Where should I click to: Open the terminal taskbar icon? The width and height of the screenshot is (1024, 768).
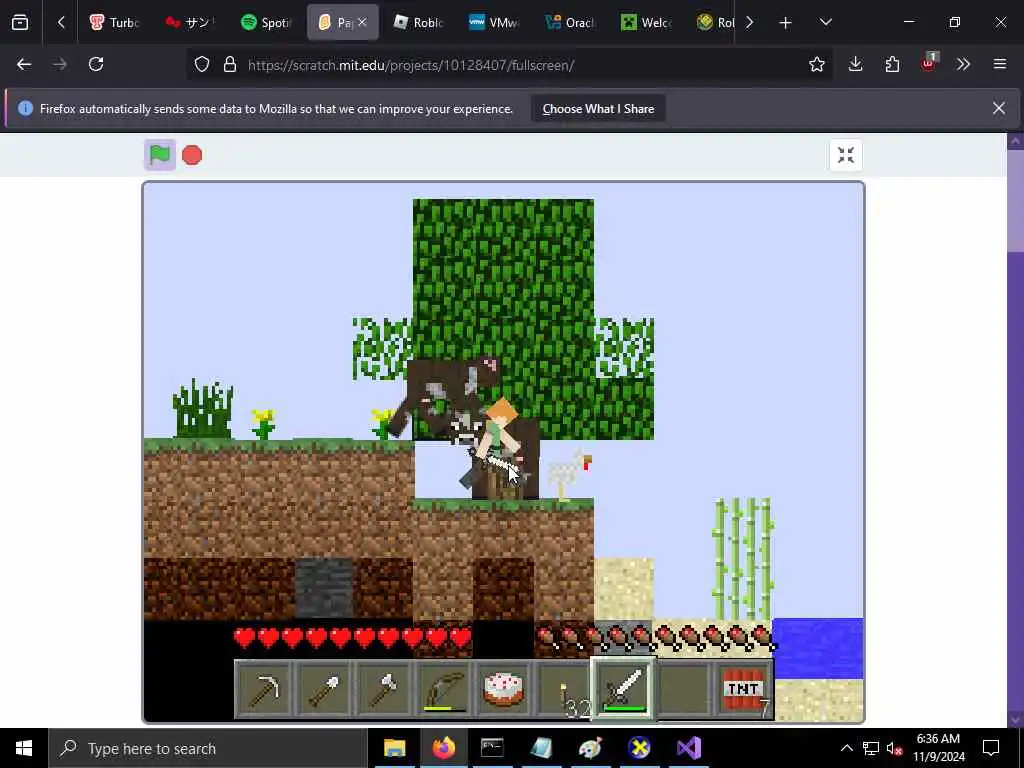(492, 748)
